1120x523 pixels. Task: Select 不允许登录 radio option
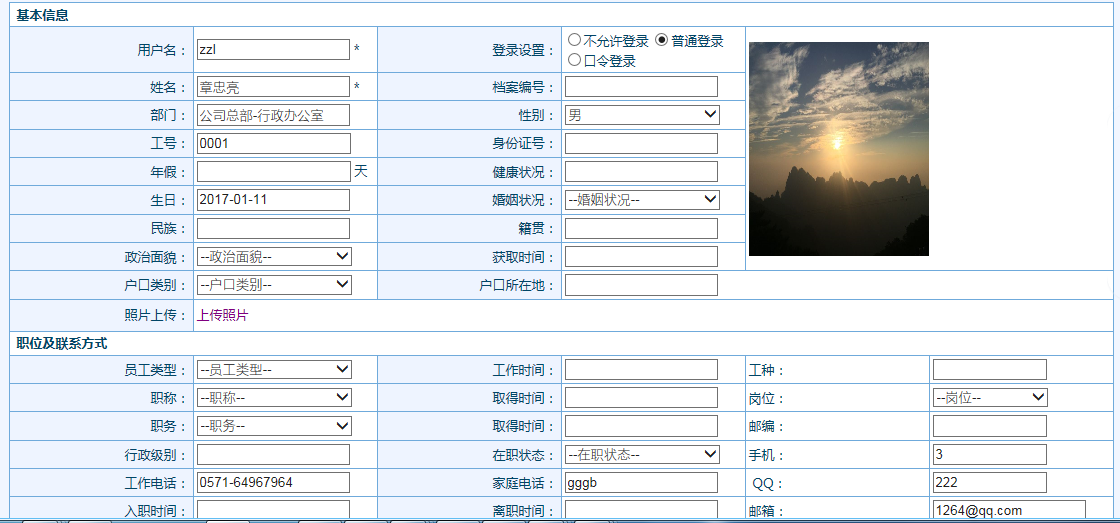point(574,40)
